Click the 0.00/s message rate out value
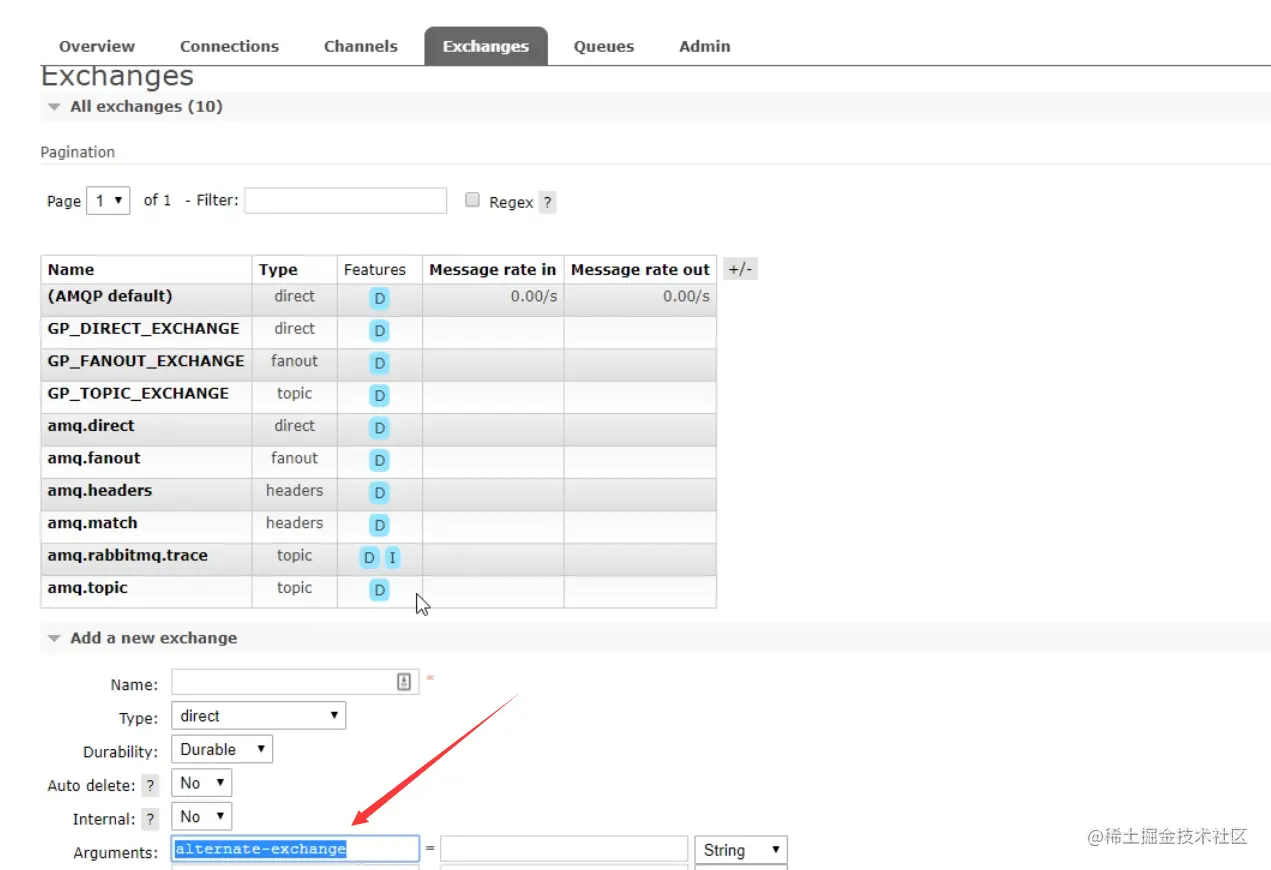The height and width of the screenshot is (870, 1271). (686, 296)
